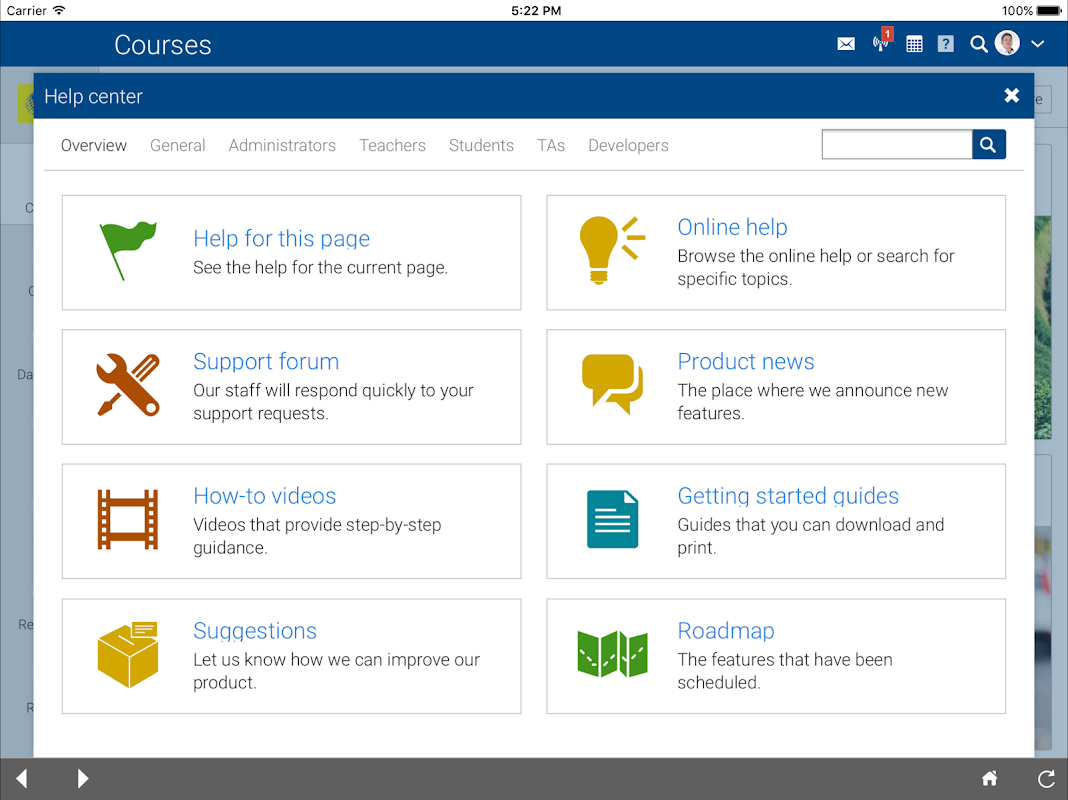Screen dimensions: 1068x800
Task: Switch to the Administrators tab
Action: (x=282, y=146)
